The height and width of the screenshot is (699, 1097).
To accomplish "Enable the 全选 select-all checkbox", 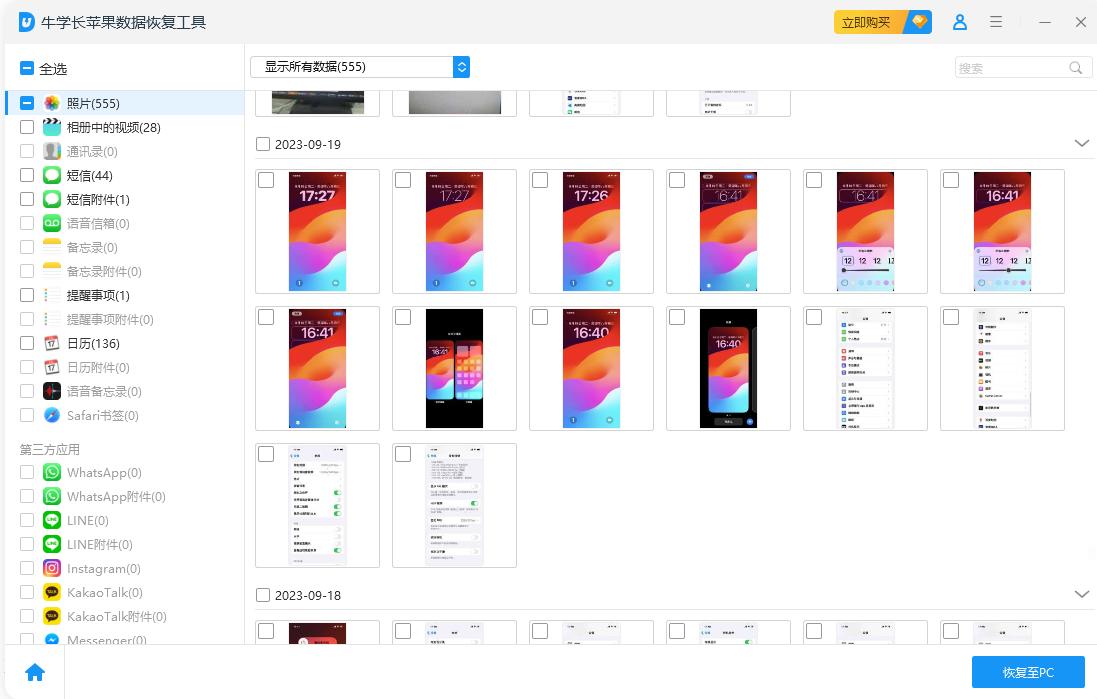I will pos(26,67).
